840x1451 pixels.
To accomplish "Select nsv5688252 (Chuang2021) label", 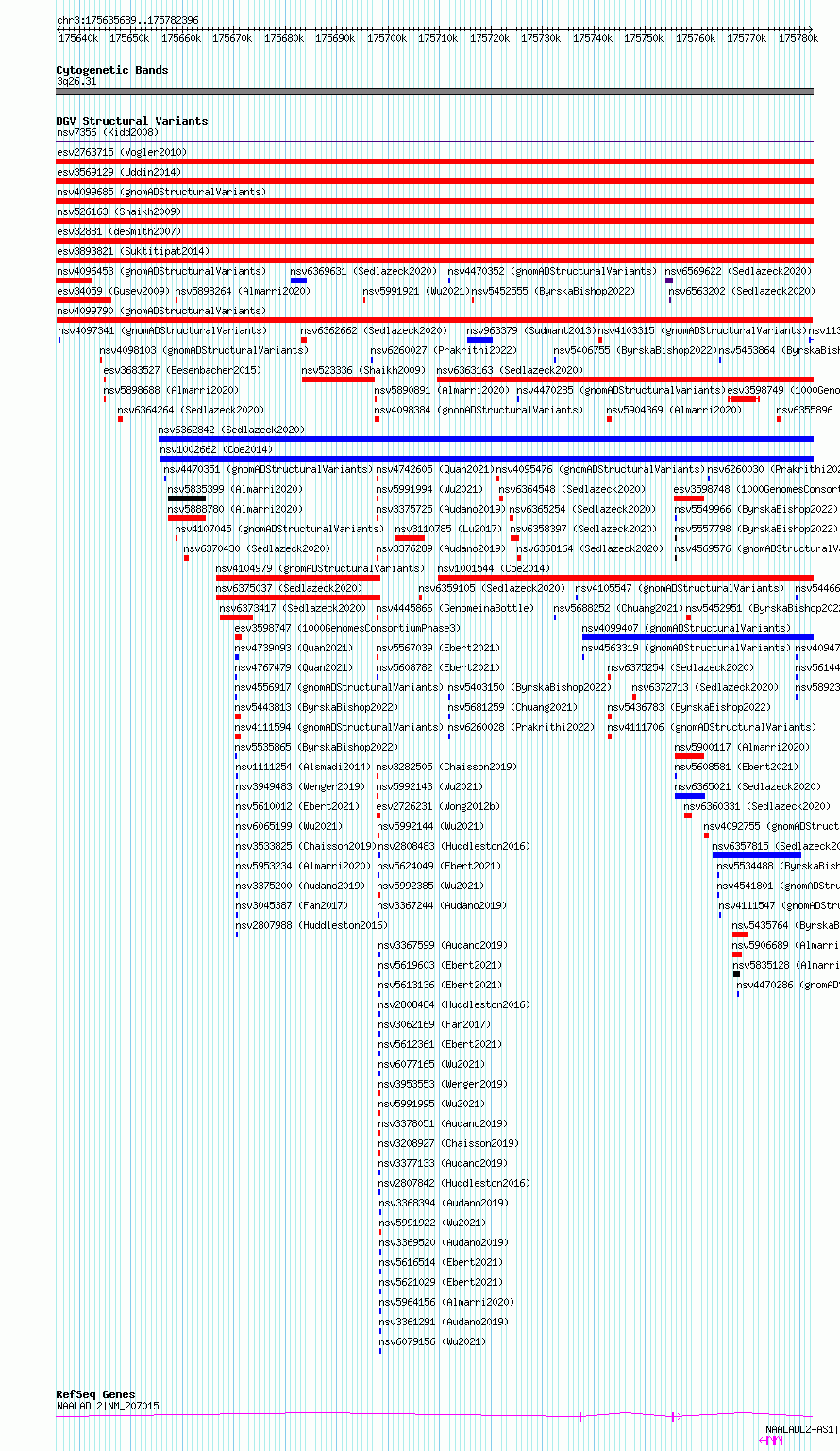I will [618, 608].
